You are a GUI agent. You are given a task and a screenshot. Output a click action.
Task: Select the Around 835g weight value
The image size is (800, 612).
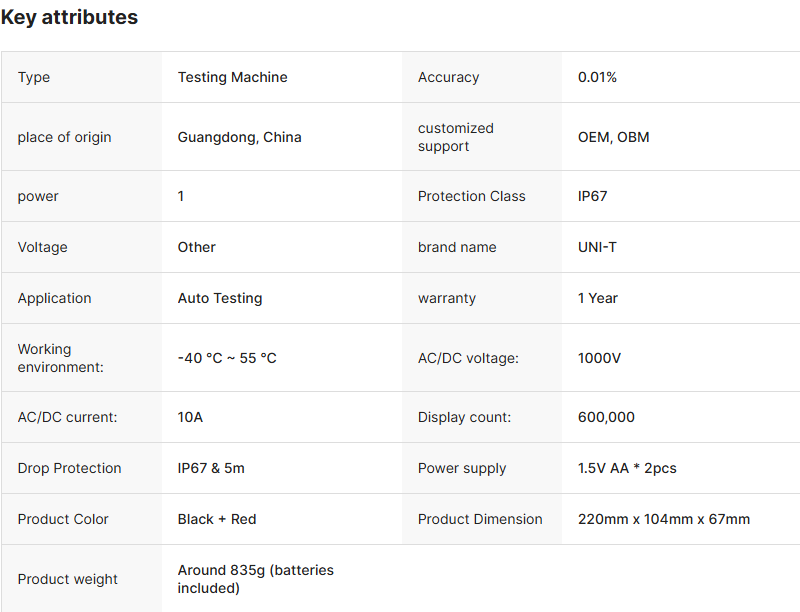(255, 579)
